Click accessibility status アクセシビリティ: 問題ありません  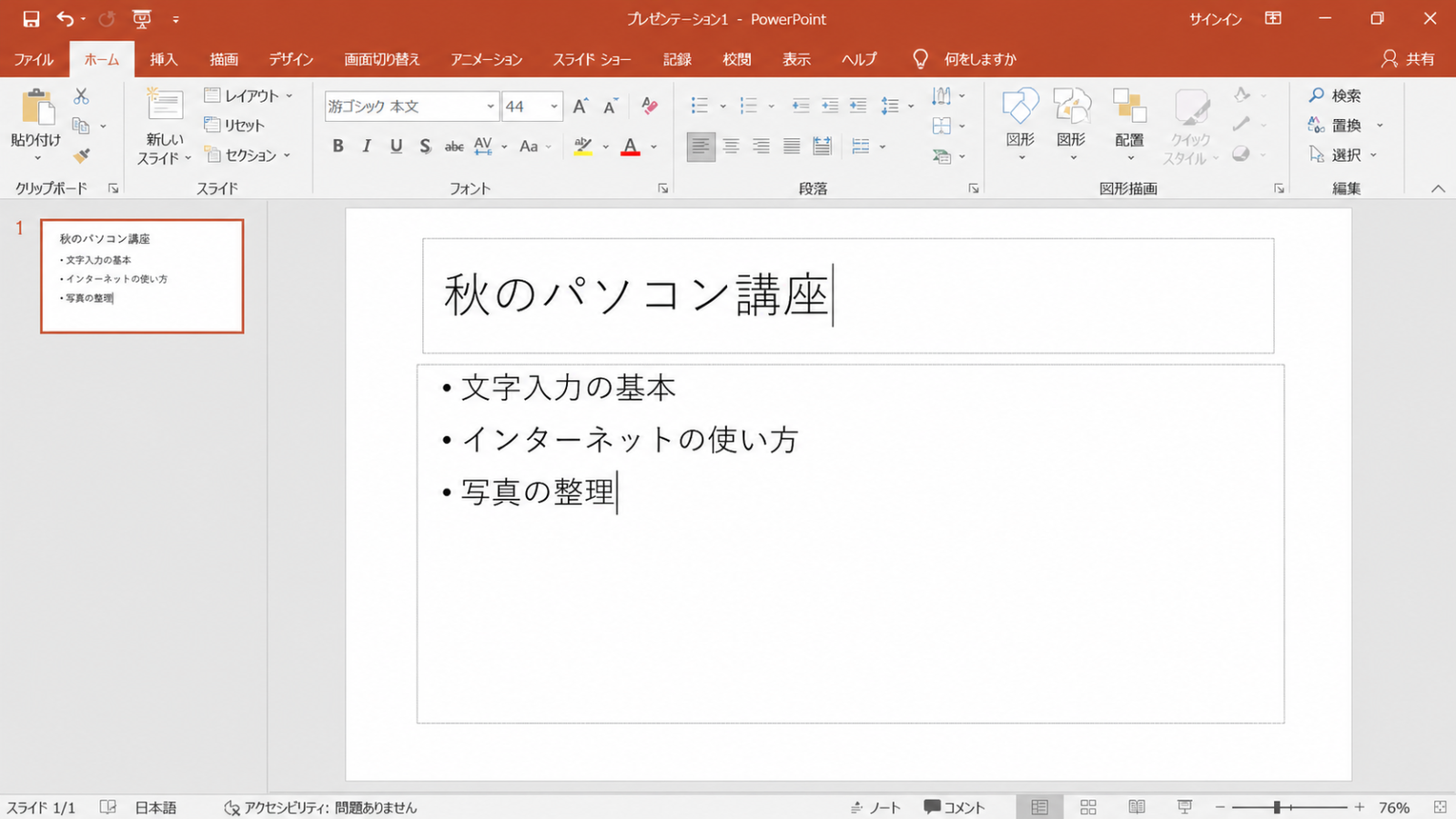tap(320, 807)
